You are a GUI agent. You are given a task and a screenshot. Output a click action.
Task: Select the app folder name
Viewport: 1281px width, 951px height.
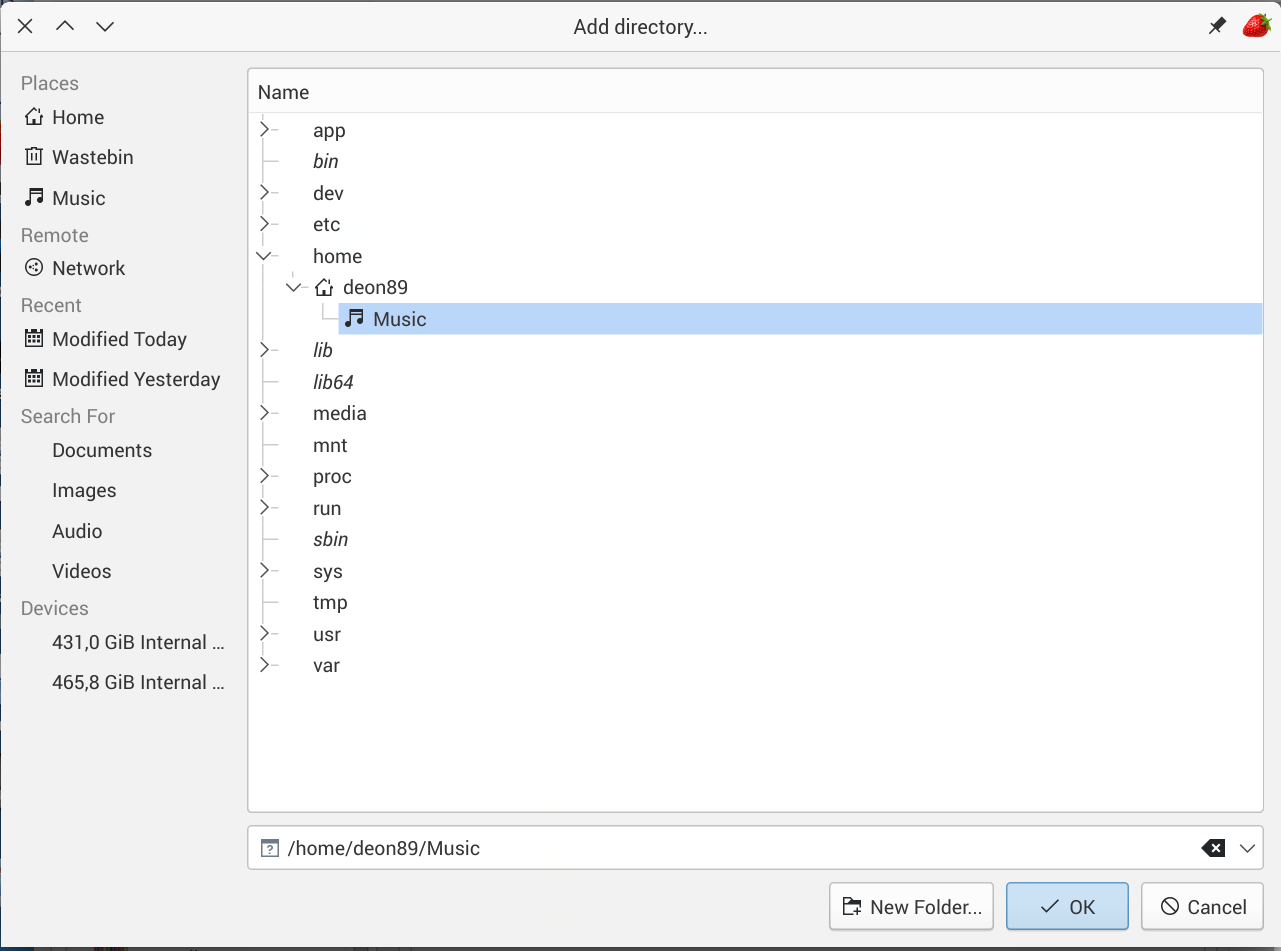[329, 130]
